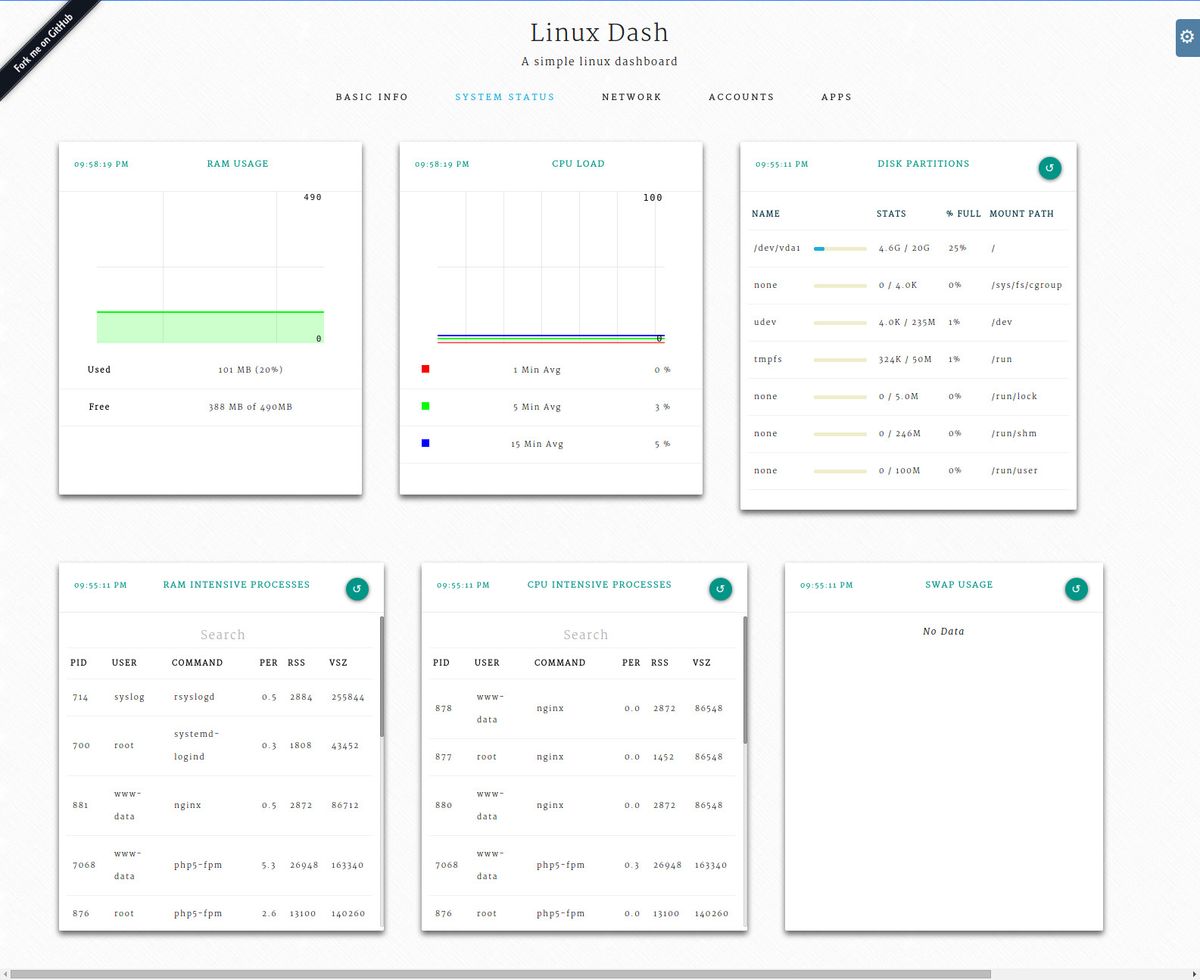The width and height of the screenshot is (1200, 980).
Task: Refresh the Swap Usage widget
Action: [1076, 589]
